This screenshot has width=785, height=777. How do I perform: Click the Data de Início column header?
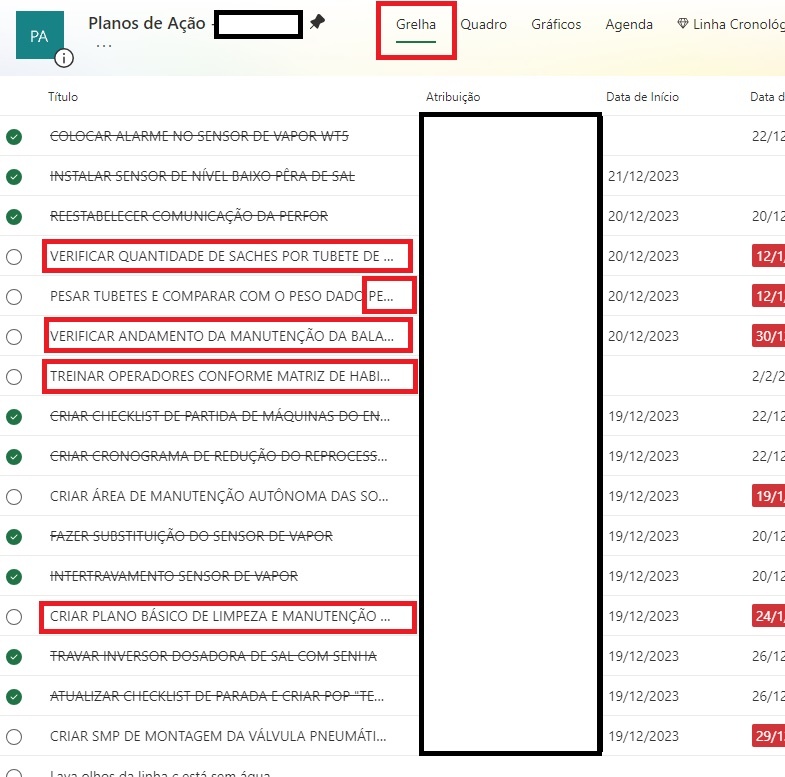[x=642, y=97]
